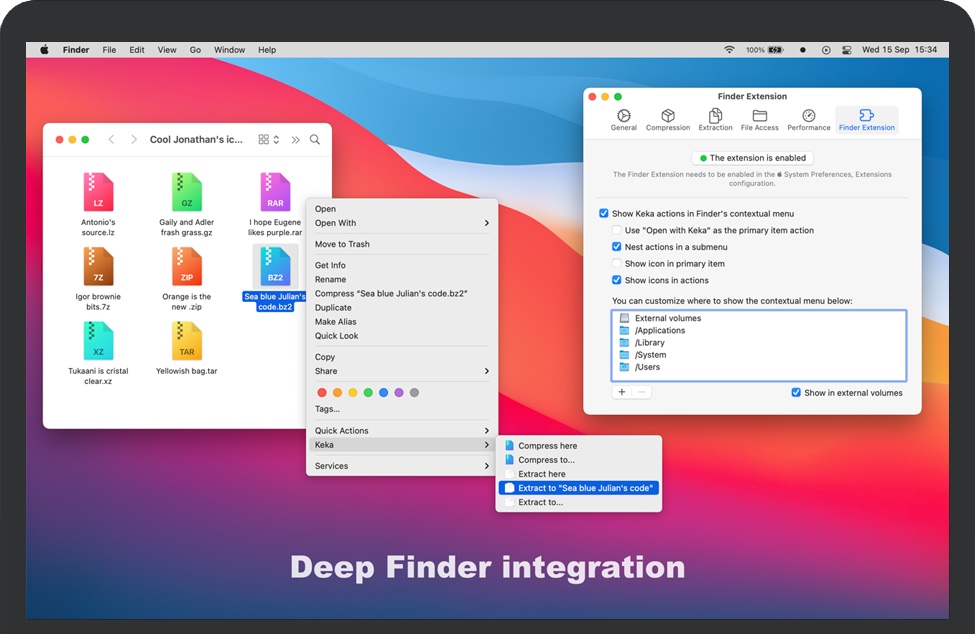Viewport: 975px width, 634px height.
Task: Click the plus button below folder list
Action: tap(622, 392)
